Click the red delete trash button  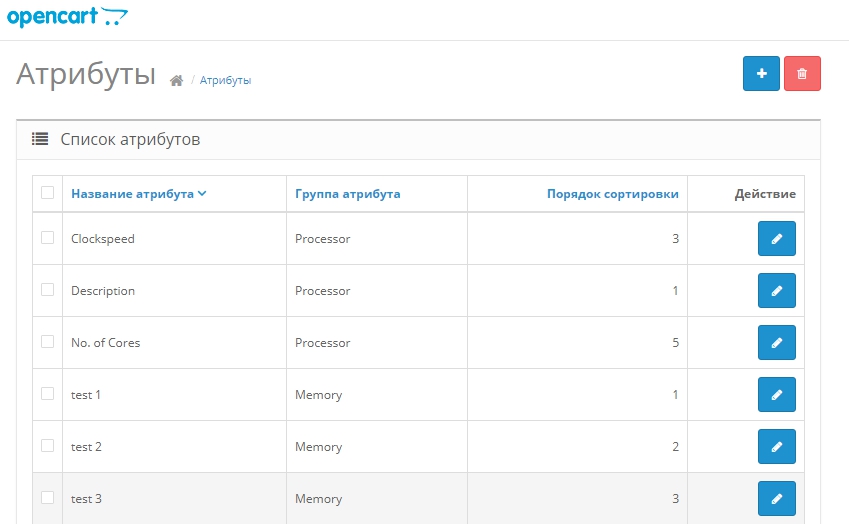point(802,74)
